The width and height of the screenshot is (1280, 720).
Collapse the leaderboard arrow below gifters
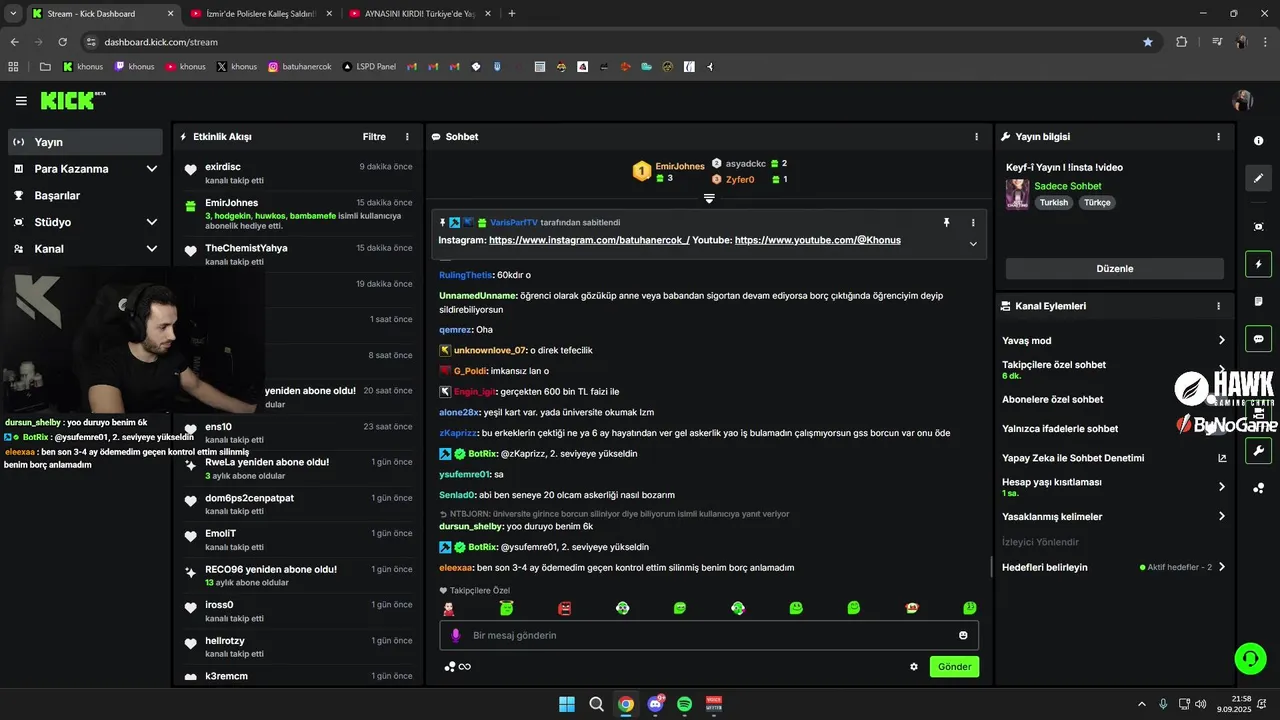click(x=709, y=198)
